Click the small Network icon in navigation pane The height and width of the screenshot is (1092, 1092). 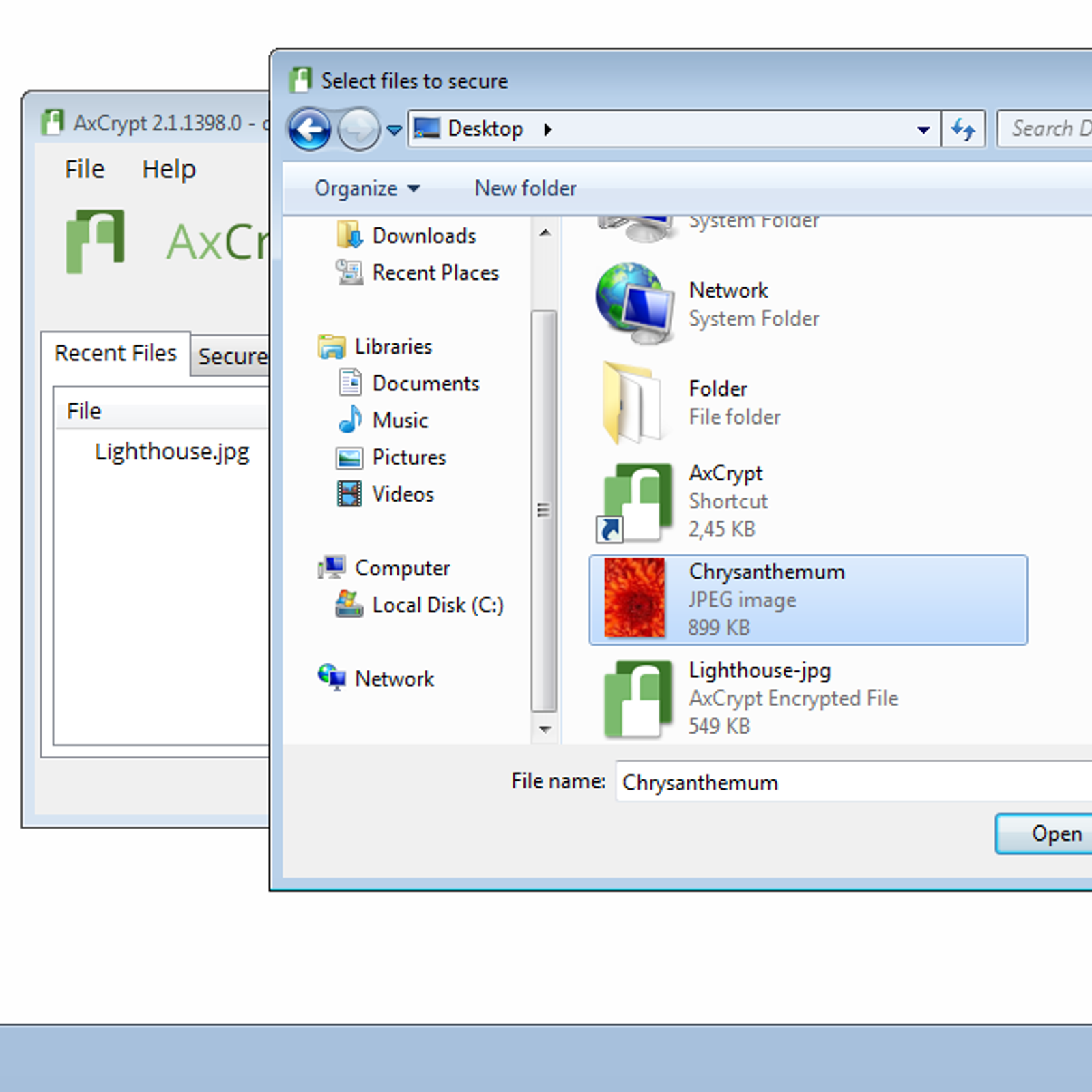332,677
